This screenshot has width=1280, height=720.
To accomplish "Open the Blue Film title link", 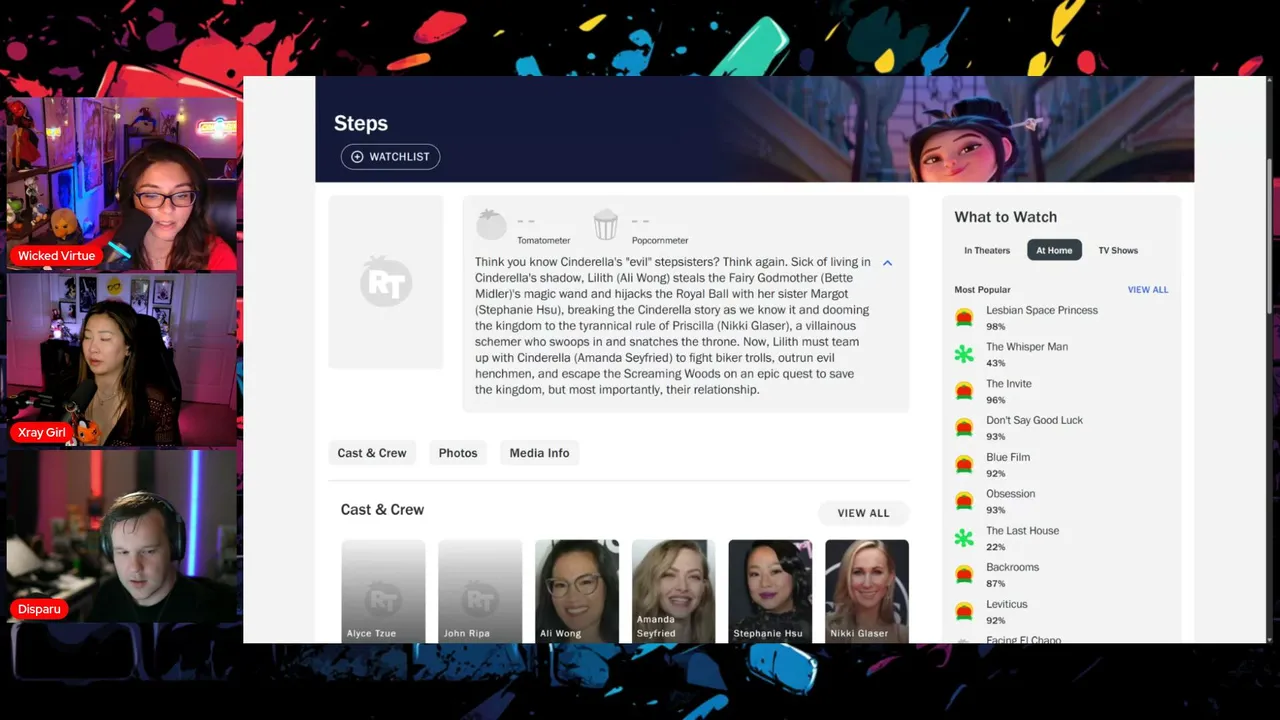I will [x=1008, y=457].
